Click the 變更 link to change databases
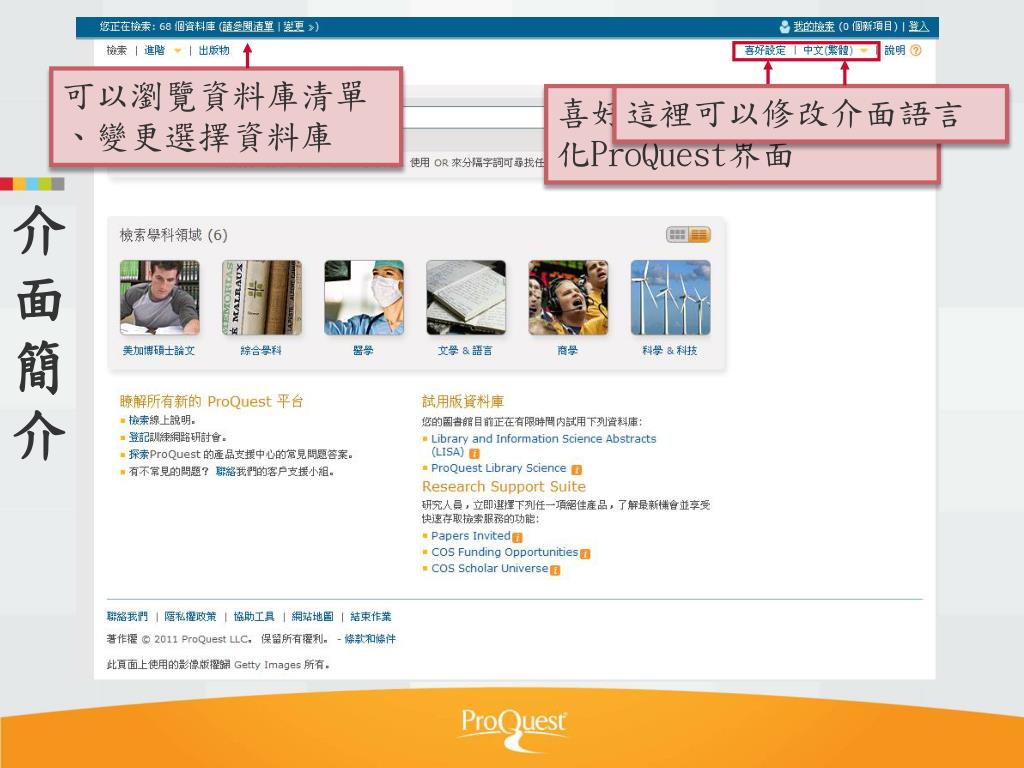Viewport: 1024px width, 768px height. (x=294, y=27)
